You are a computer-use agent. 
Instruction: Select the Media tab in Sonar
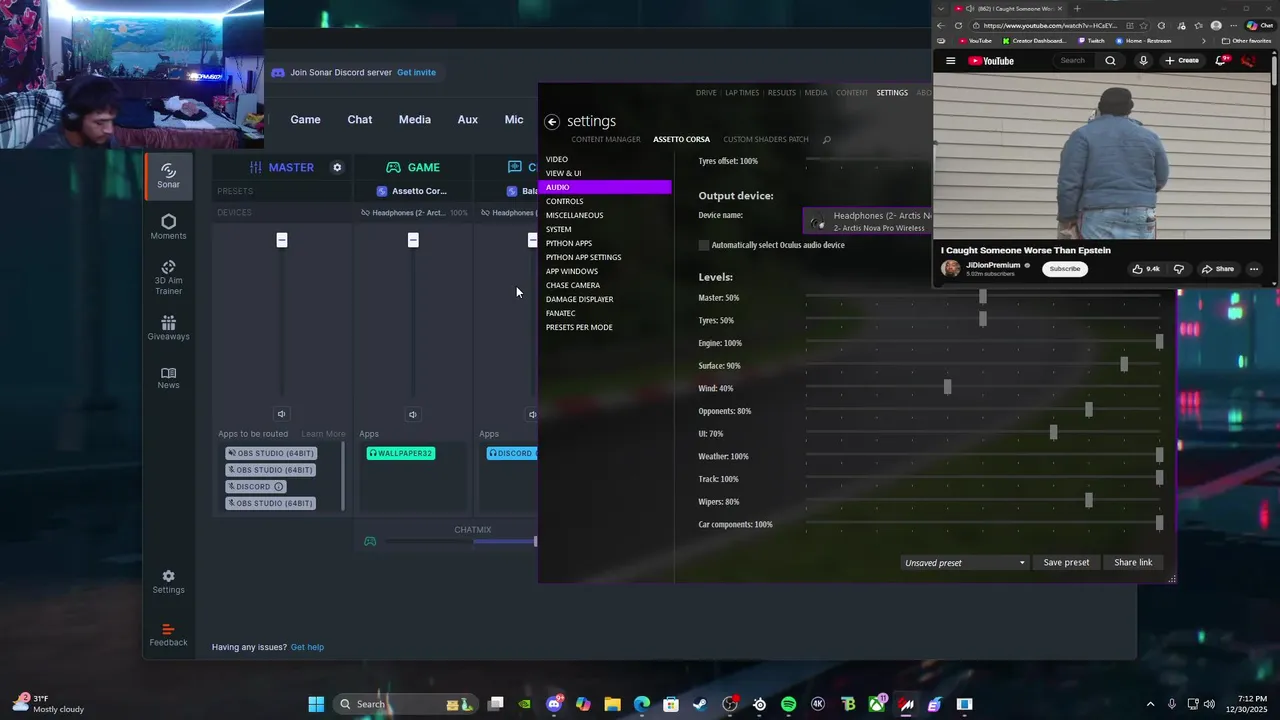415,119
